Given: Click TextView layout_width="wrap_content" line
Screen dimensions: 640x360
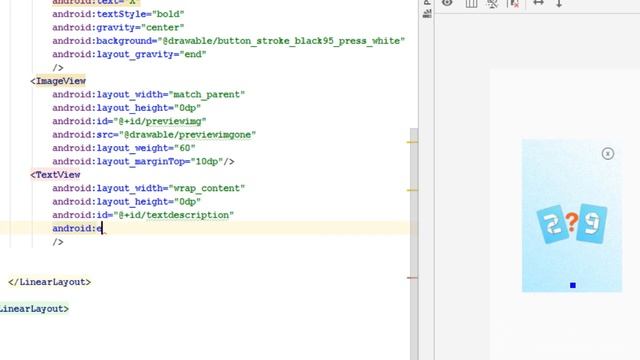Looking at the screenshot, I should pyautogui.click(x=149, y=188).
